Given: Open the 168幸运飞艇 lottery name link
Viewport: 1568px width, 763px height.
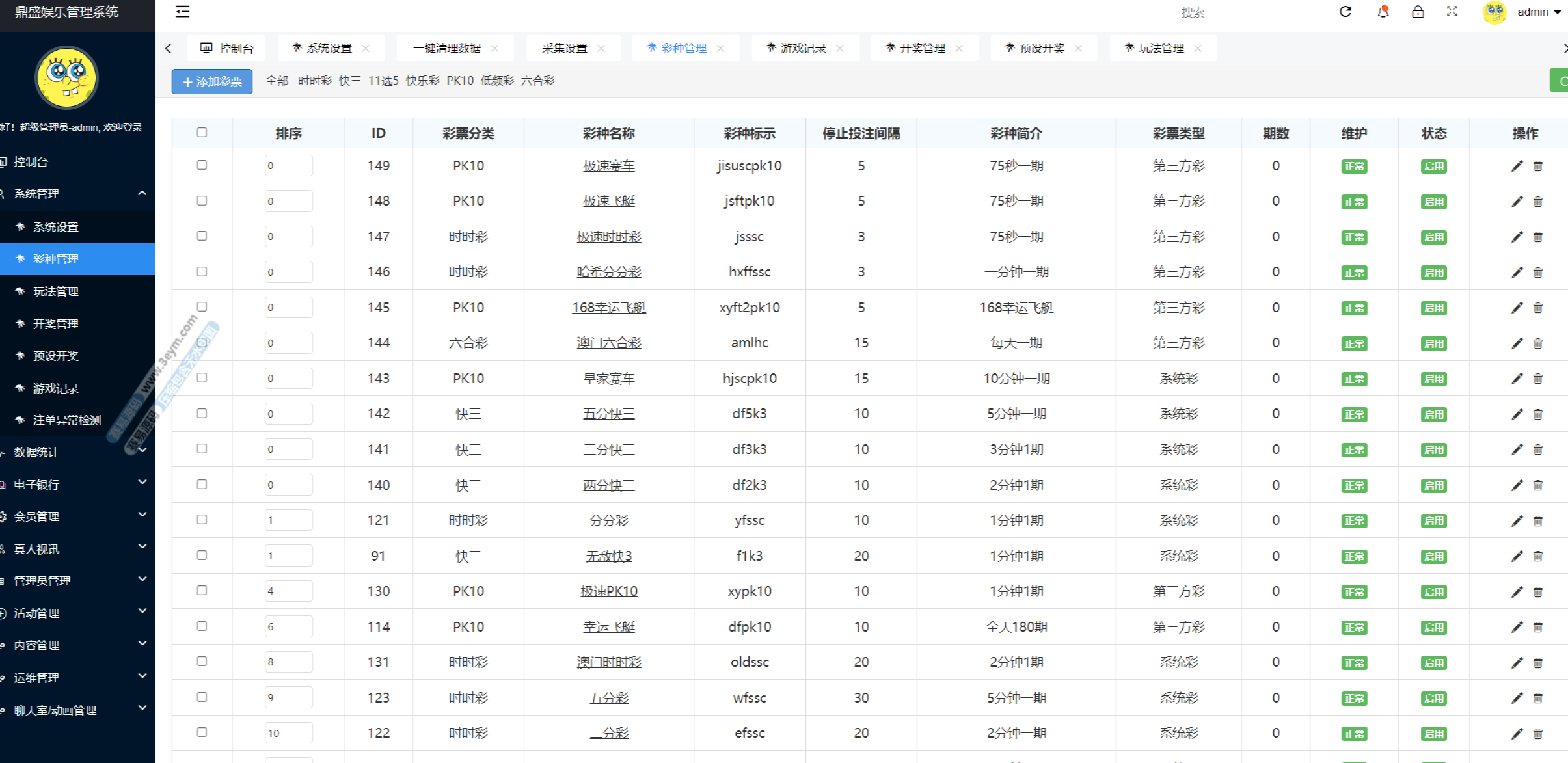Looking at the screenshot, I should (x=609, y=308).
